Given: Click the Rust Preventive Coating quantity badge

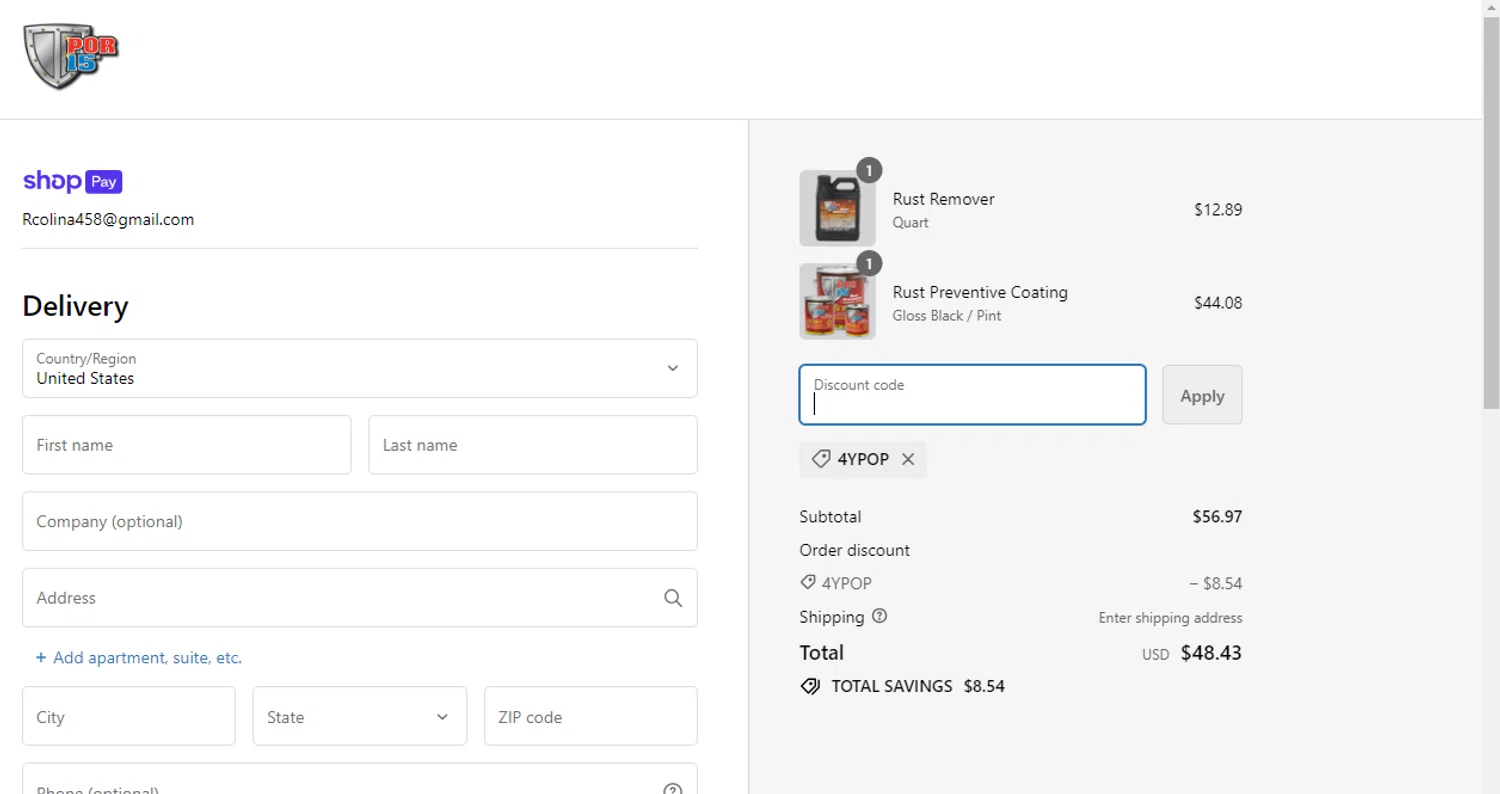Looking at the screenshot, I should [869, 264].
